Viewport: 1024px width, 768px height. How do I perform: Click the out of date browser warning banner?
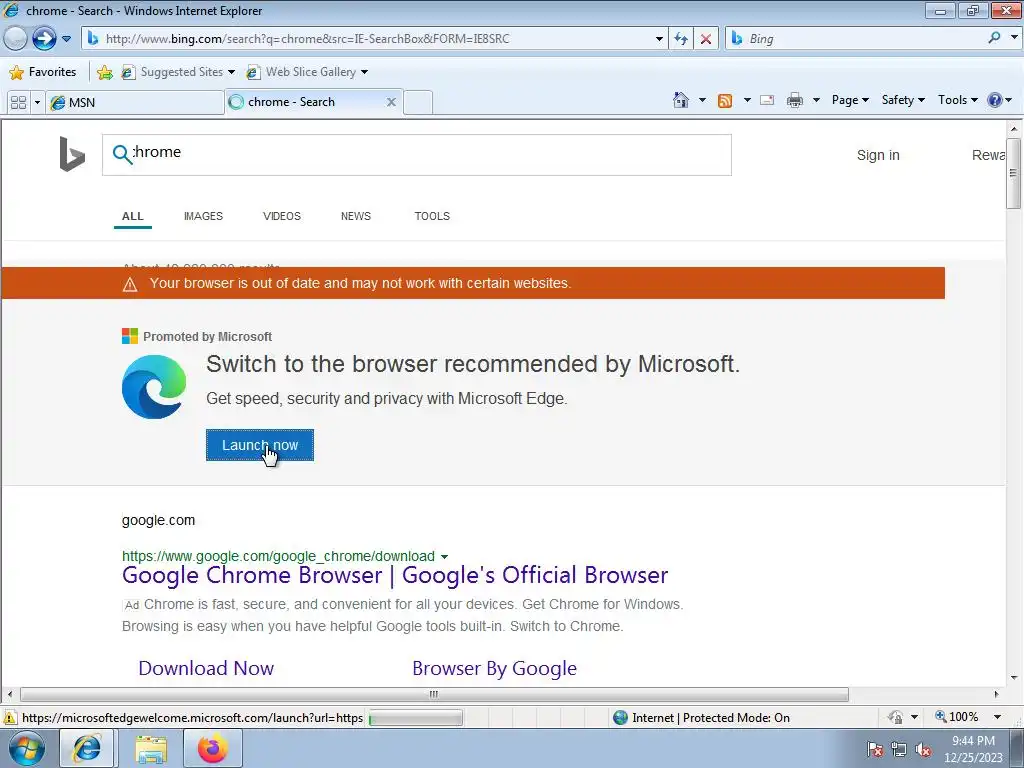pos(473,283)
